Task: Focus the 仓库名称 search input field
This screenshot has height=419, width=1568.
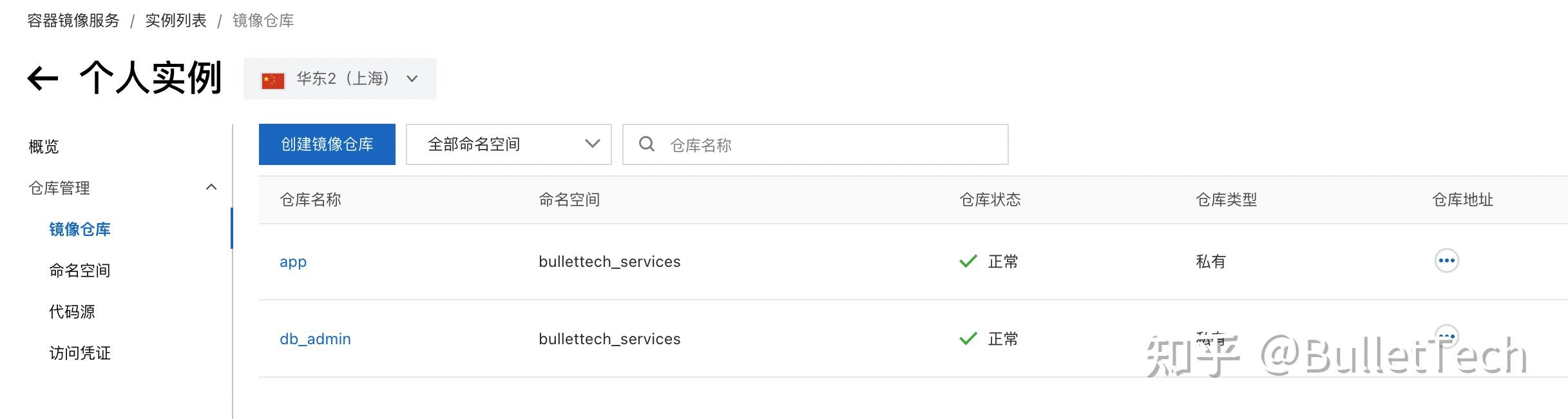Action: click(x=815, y=144)
